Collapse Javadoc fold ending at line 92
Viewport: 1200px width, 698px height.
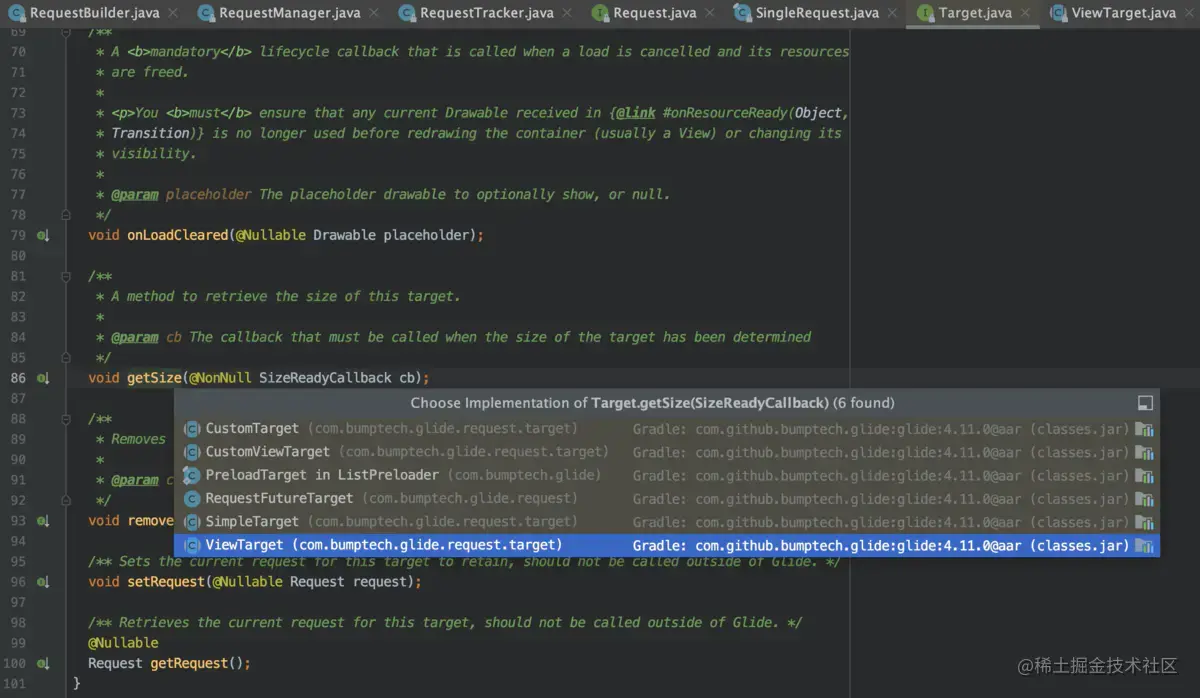coord(67,501)
